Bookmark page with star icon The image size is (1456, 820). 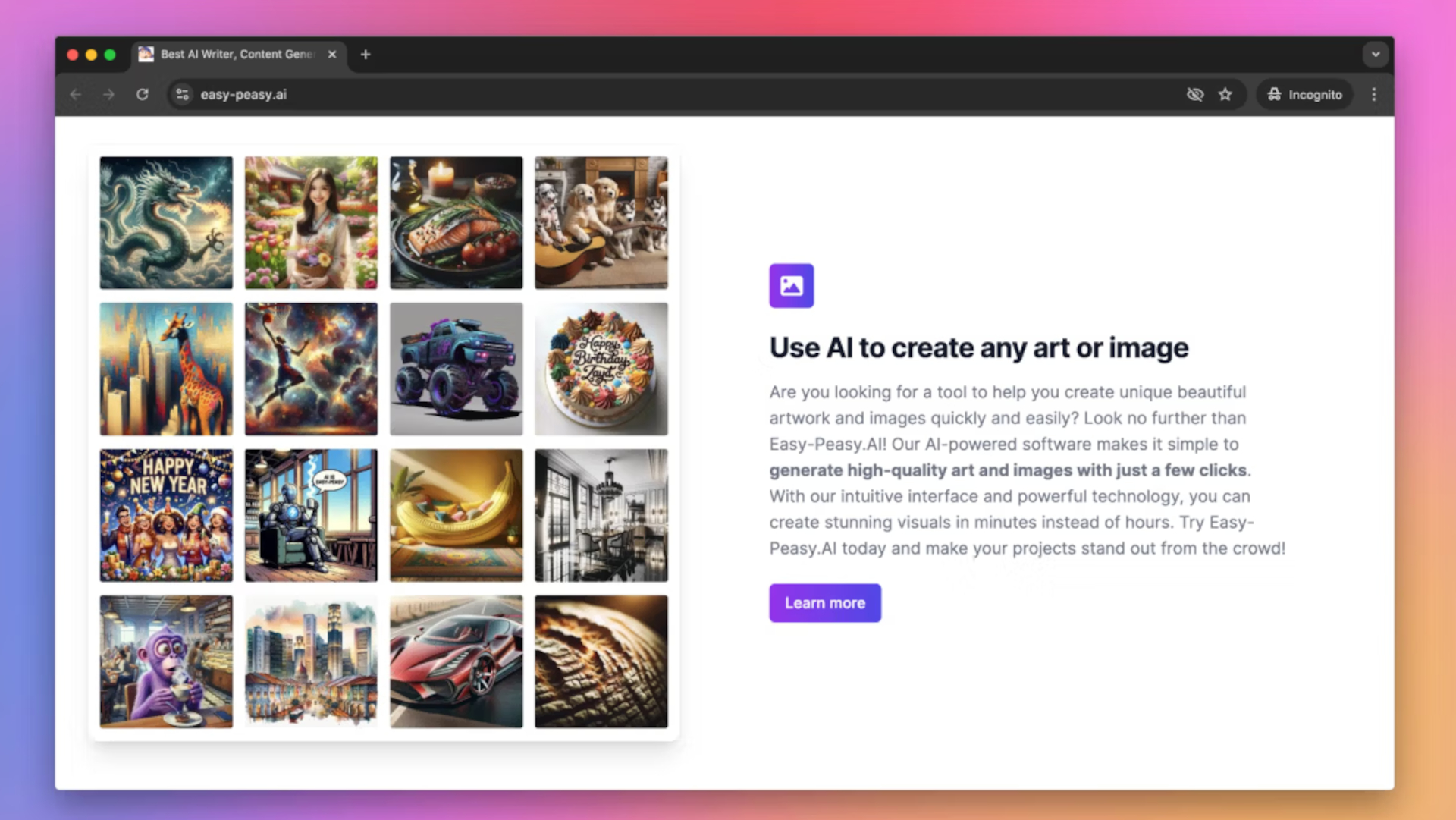click(1225, 95)
